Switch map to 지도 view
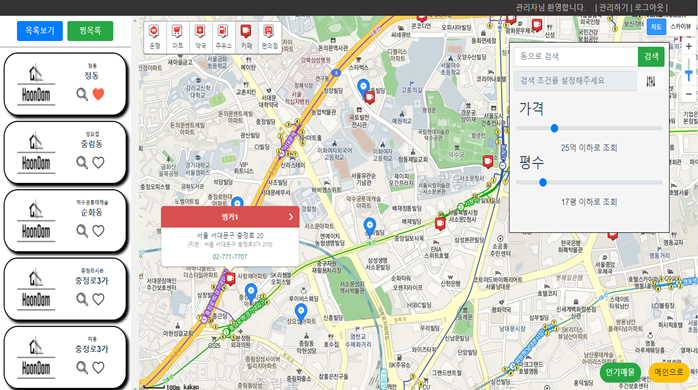 [656, 27]
